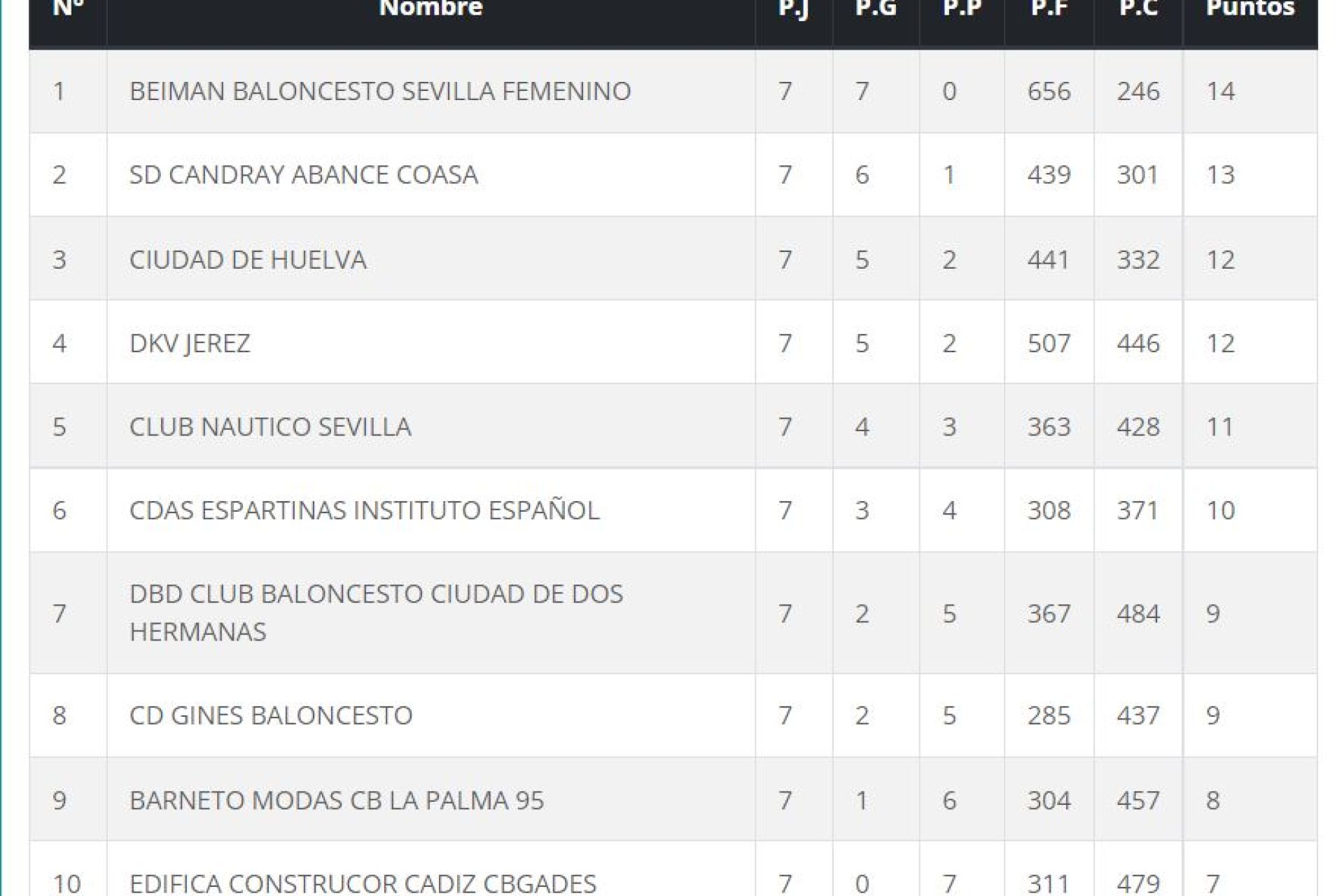Select the CD GINES BALONCESTO team name

click(x=271, y=715)
